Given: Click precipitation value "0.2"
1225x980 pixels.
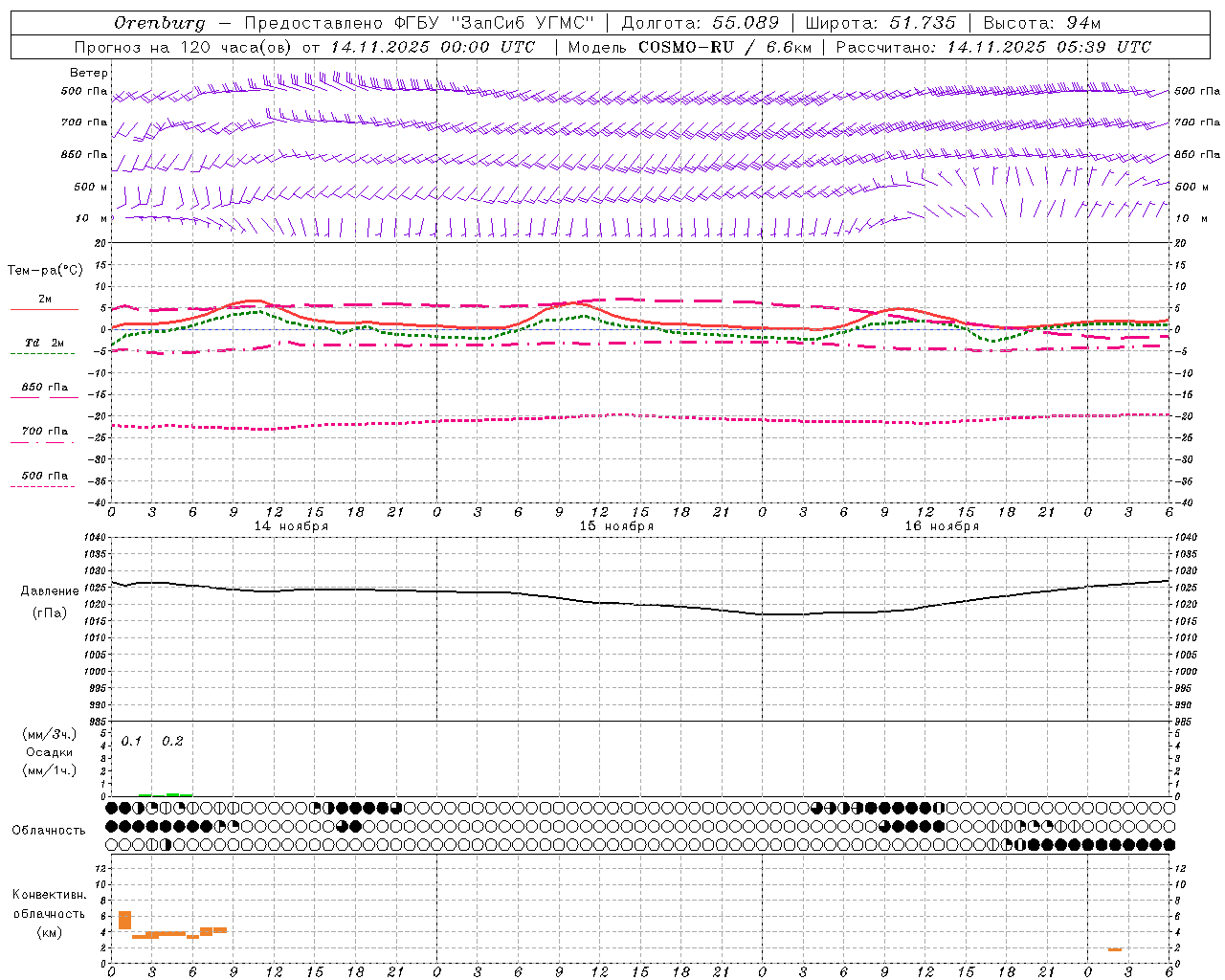Looking at the screenshot, I should (x=172, y=742).
